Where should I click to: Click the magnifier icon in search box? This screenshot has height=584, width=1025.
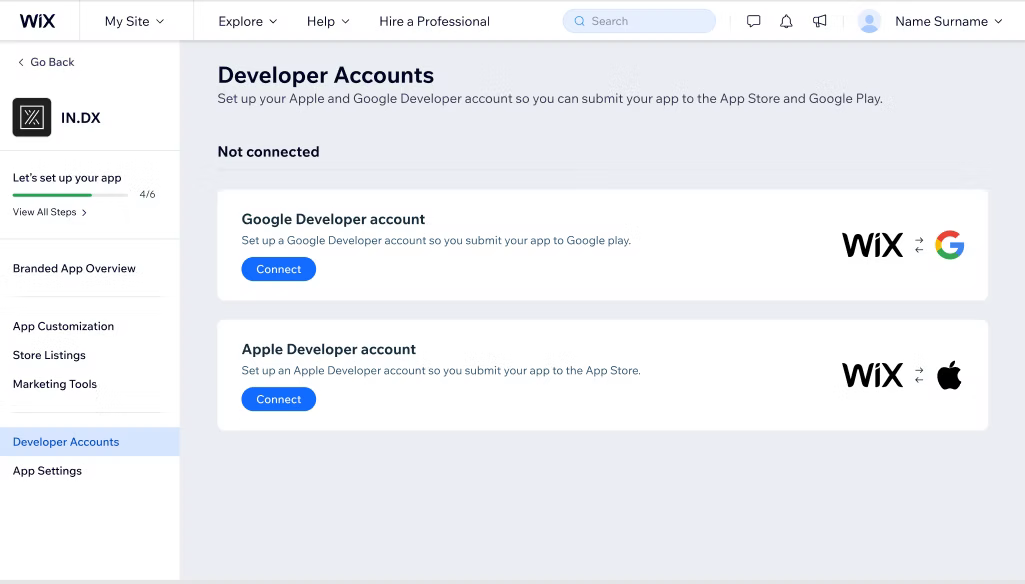pos(579,21)
